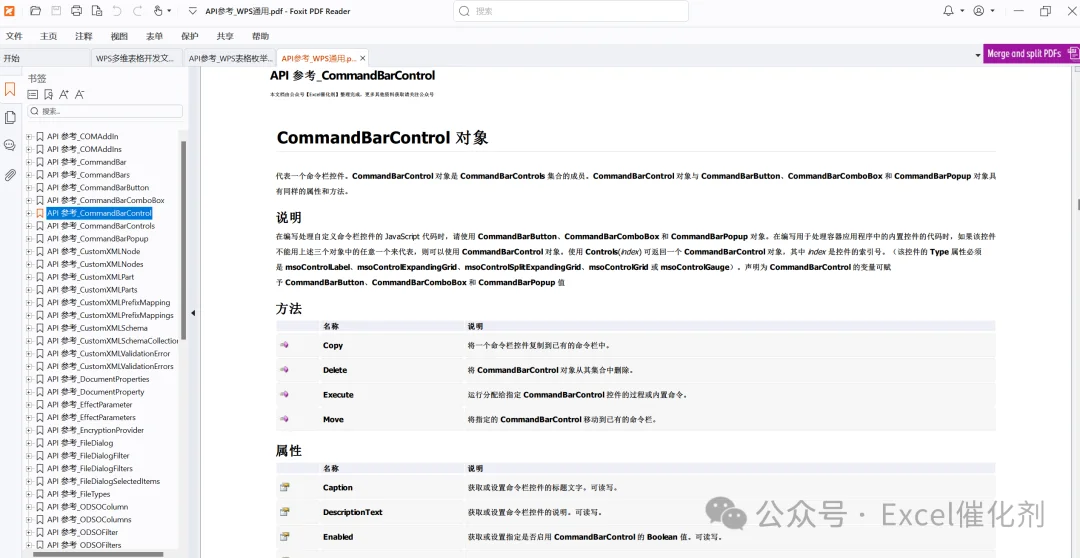Open file using folder icon in title bar

tap(36, 11)
